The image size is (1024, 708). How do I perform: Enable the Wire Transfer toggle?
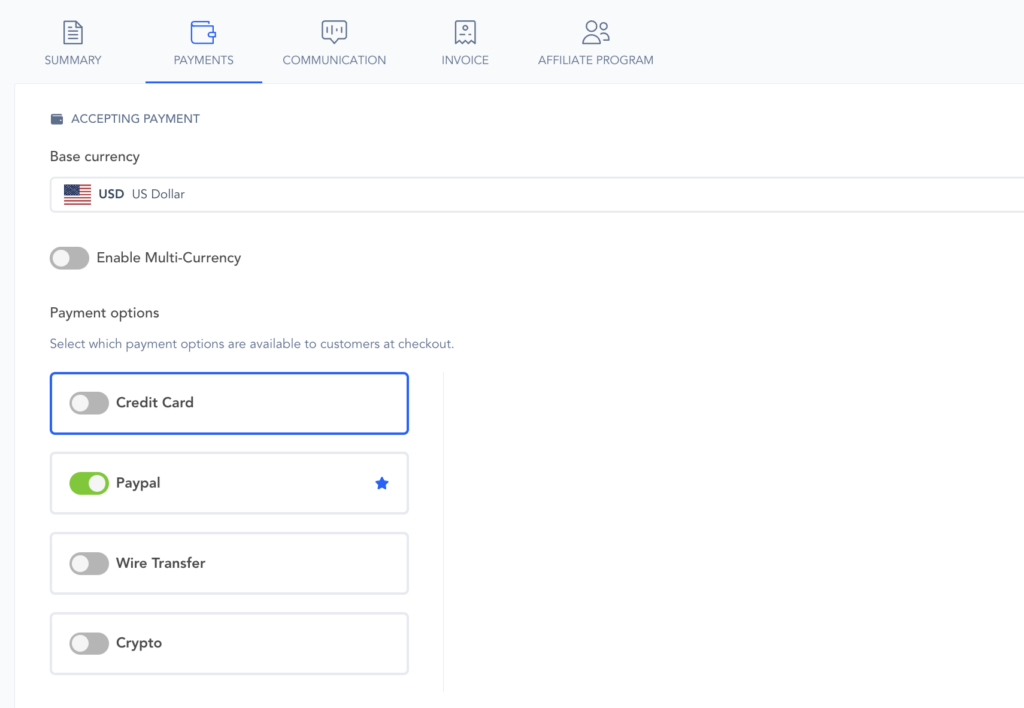coord(89,564)
